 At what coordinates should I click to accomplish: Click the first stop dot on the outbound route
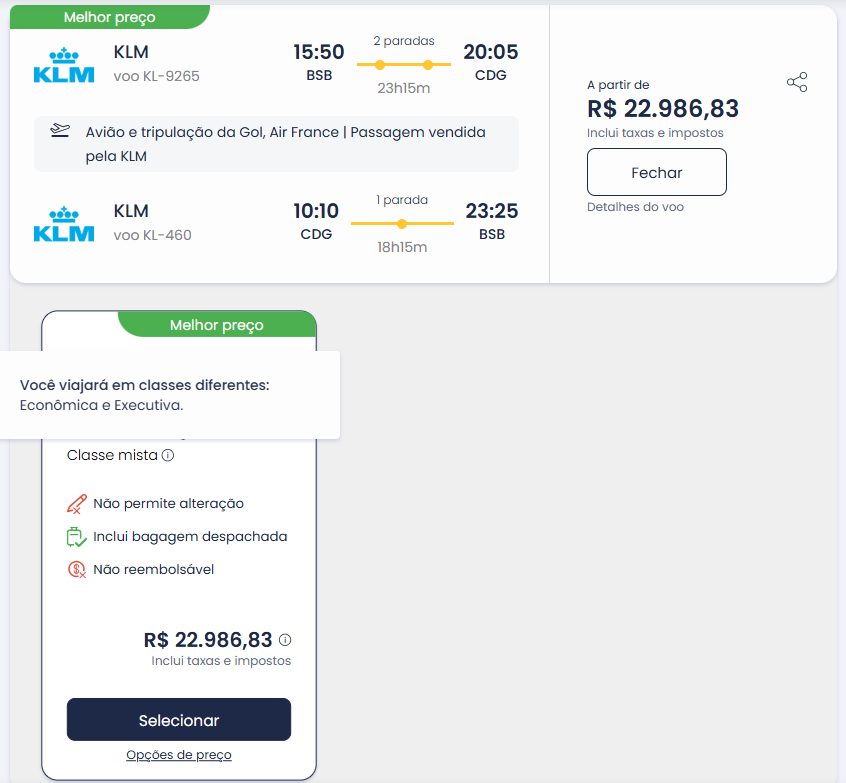pyautogui.click(x=380, y=65)
